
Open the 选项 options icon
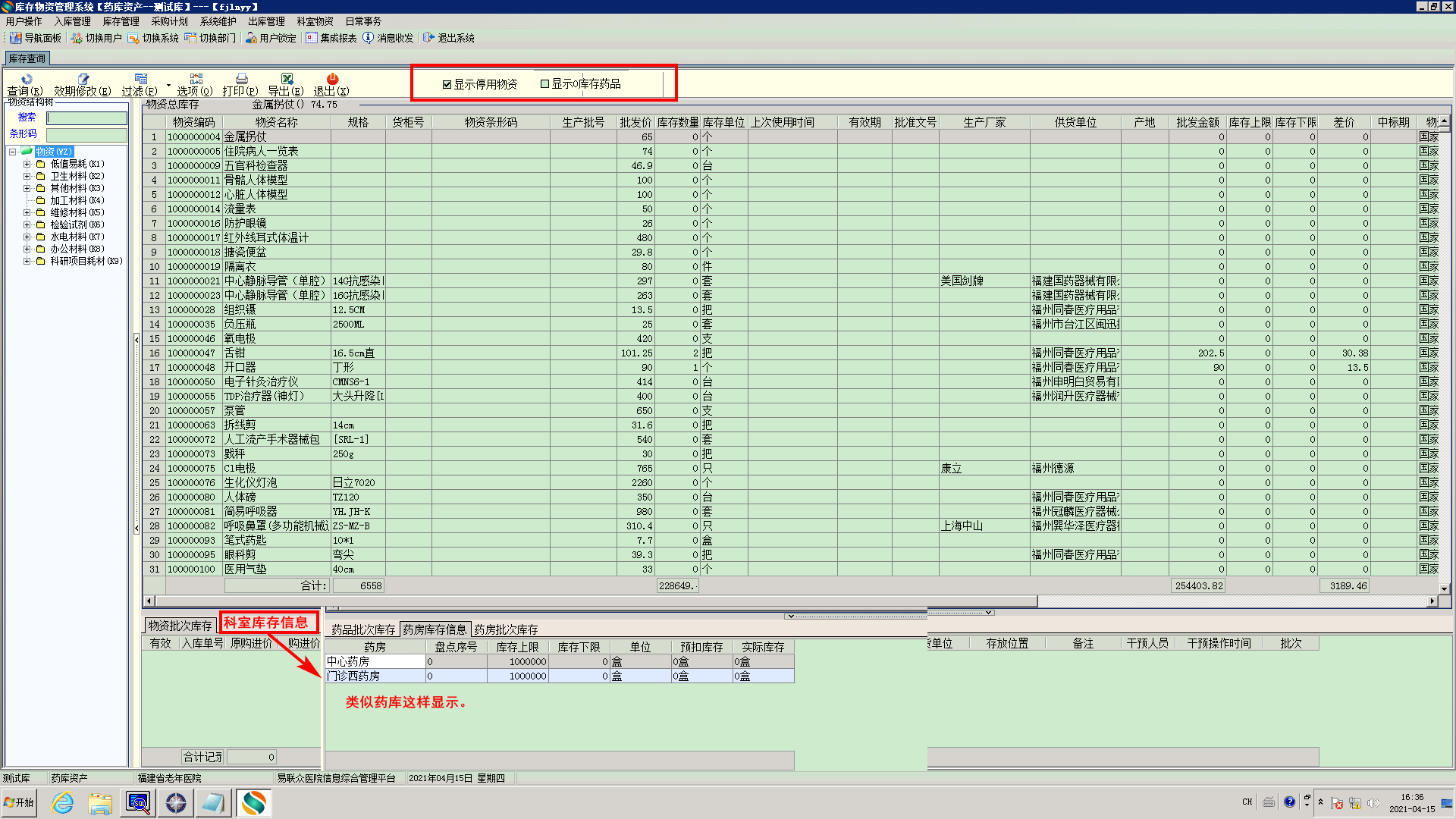point(196,79)
